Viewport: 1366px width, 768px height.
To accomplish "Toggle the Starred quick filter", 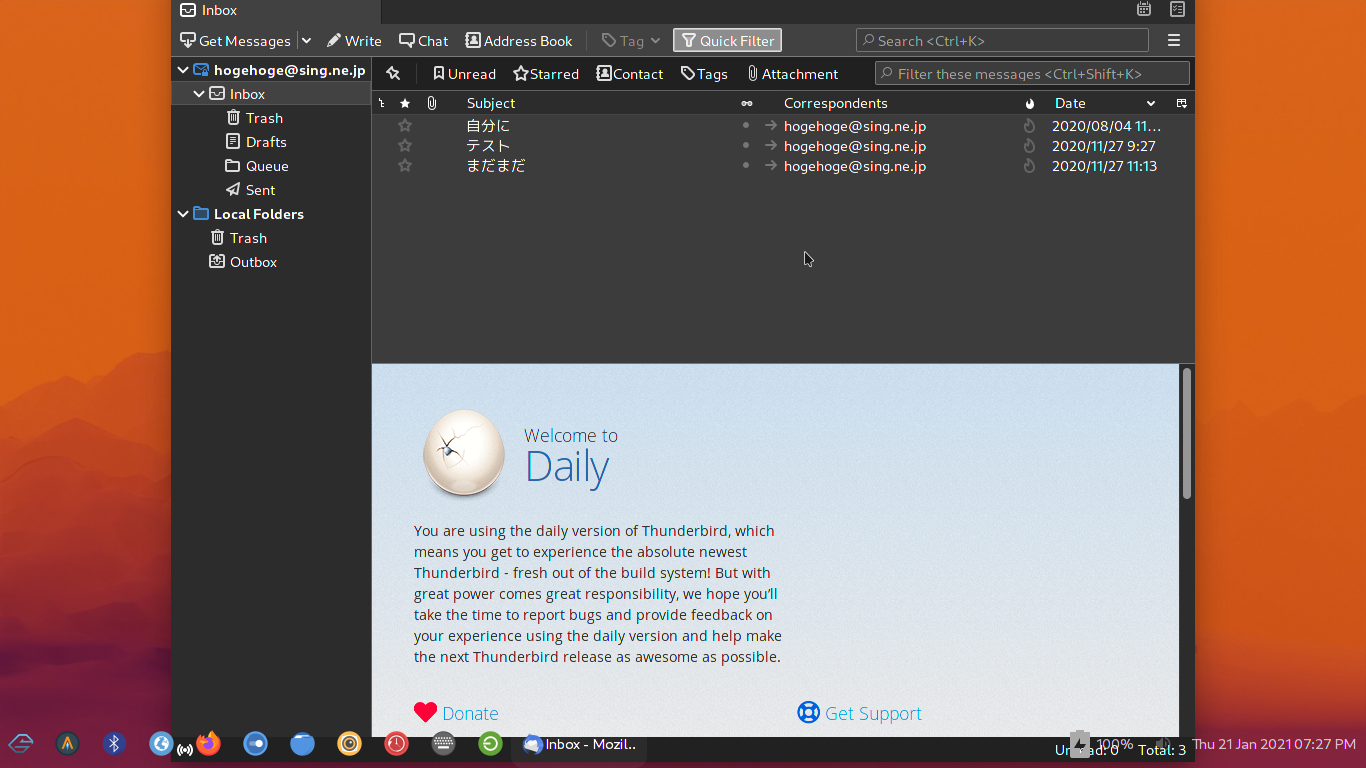I will coord(546,74).
